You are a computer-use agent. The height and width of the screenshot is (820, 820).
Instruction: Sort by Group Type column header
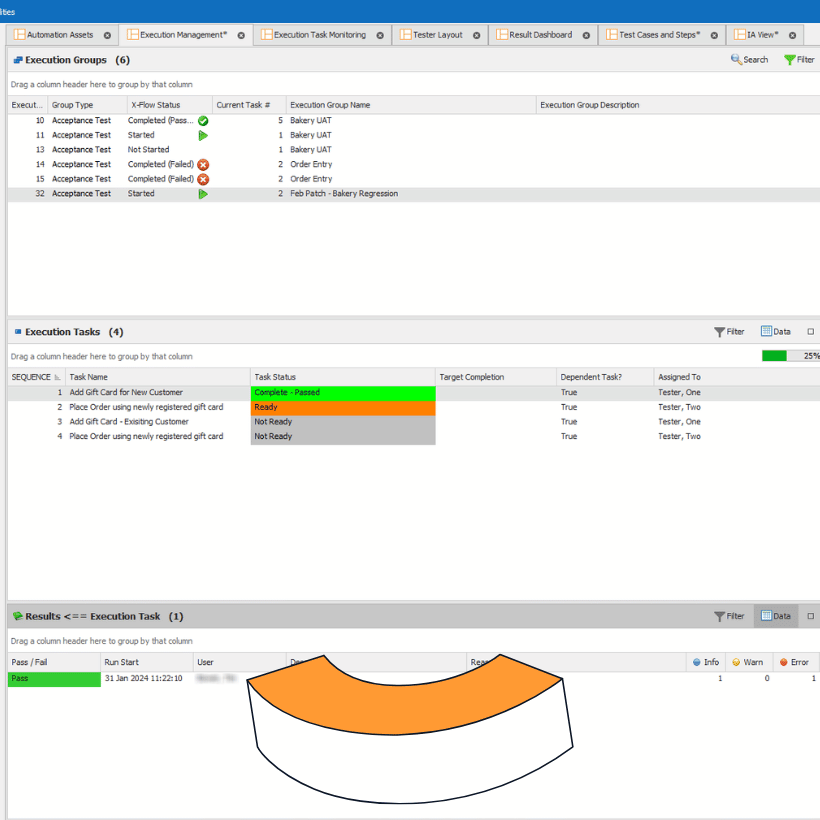tap(87, 105)
